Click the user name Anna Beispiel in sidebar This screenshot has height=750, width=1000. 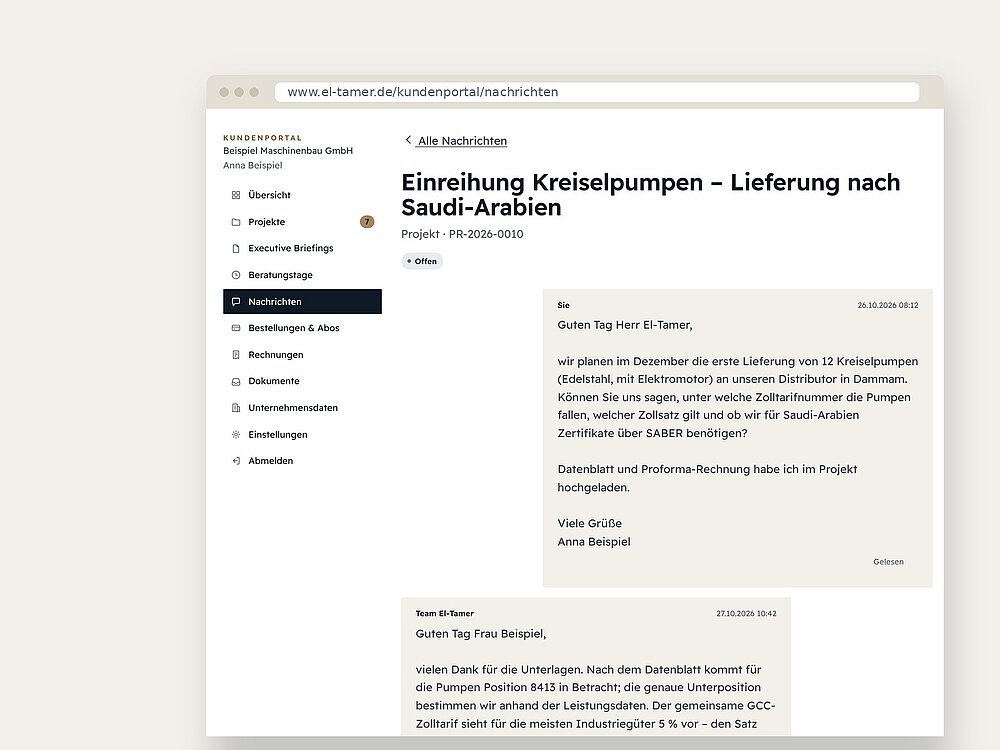(253, 165)
